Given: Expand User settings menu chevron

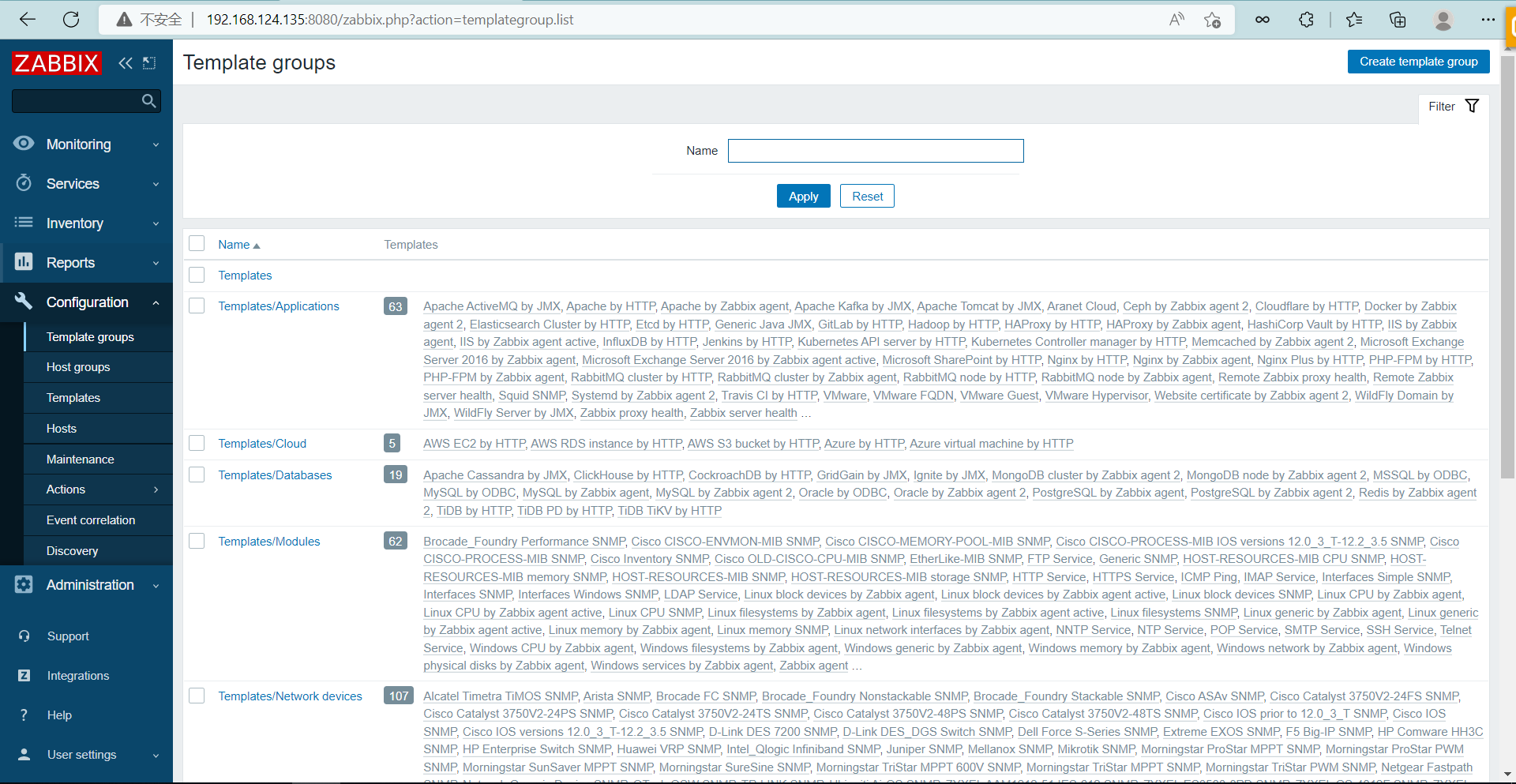Looking at the screenshot, I should pos(156,755).
